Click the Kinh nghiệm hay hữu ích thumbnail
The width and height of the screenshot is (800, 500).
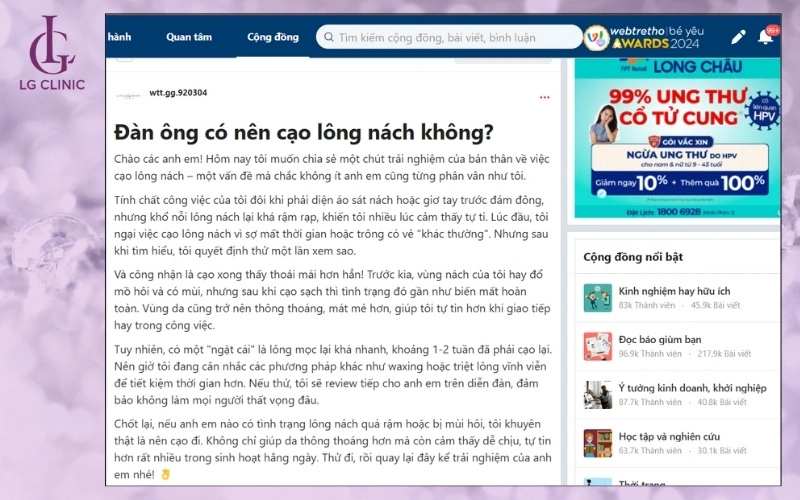point(597,298)
